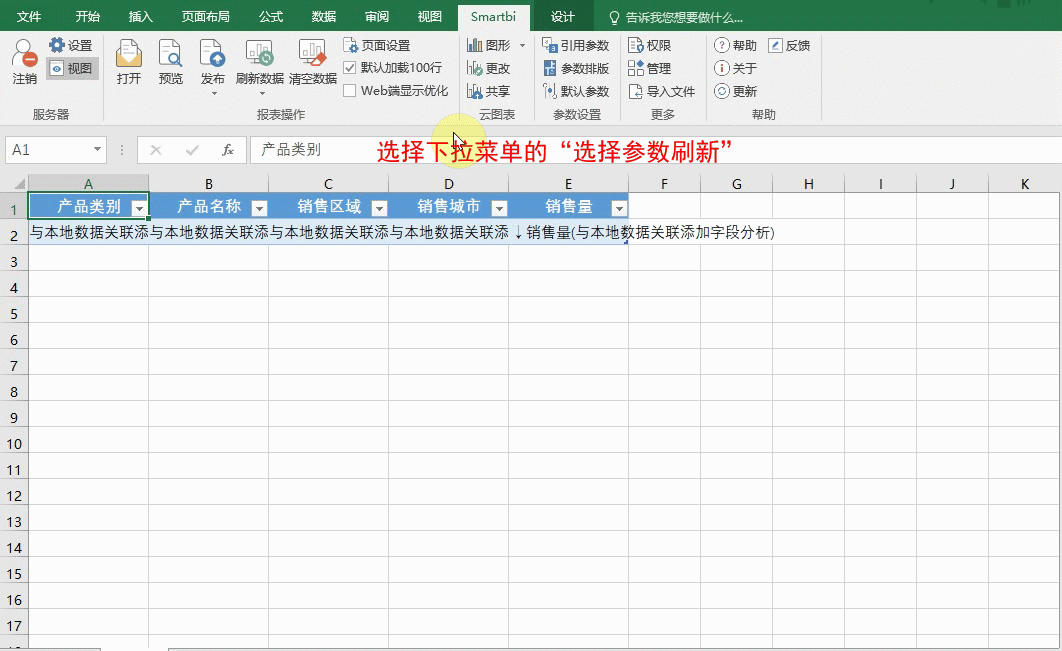The height and width of the screenshot is (651, 1062).
Task: Click 引用参数 reference parameter icon
Action: tap(549, 45)
